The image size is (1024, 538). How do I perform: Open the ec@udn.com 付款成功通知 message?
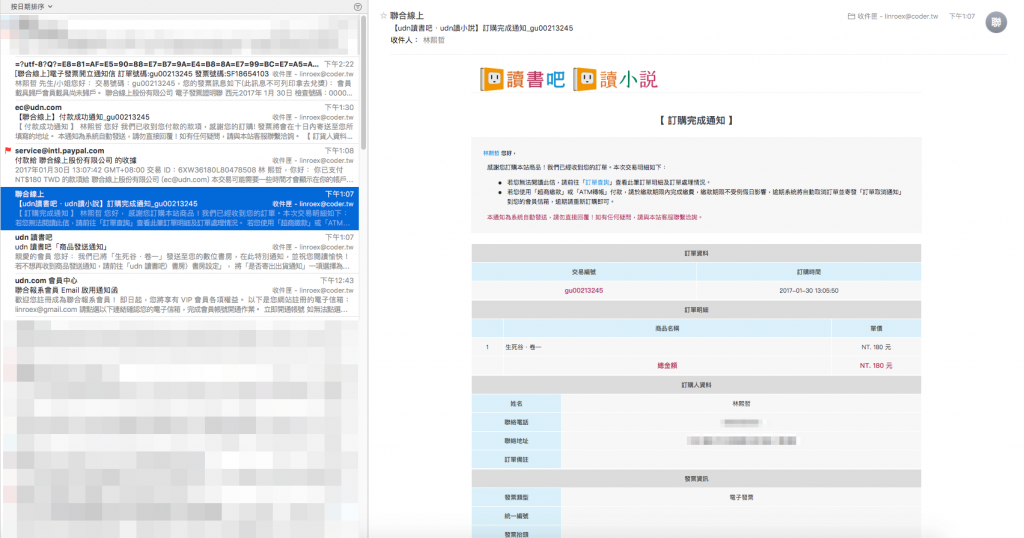[180, 122]
